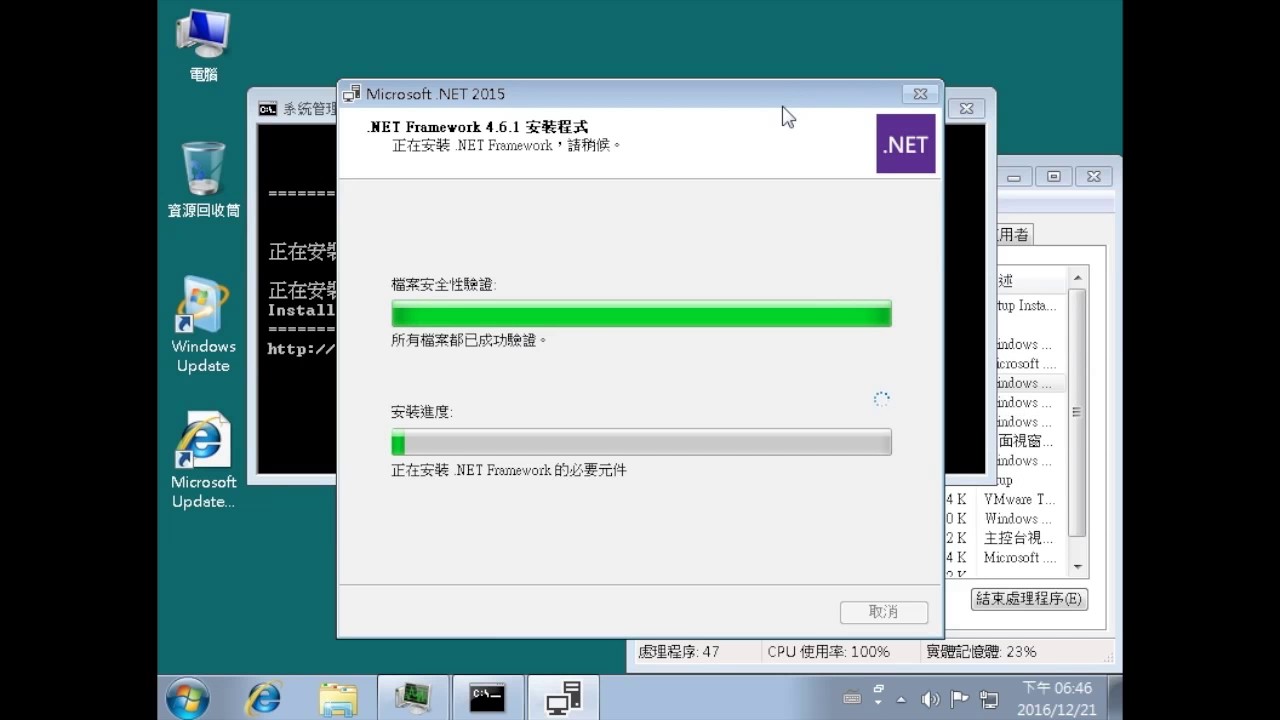
Task: Click the 實體記憶體: 23% status text
Action: [x=981, y=651]
